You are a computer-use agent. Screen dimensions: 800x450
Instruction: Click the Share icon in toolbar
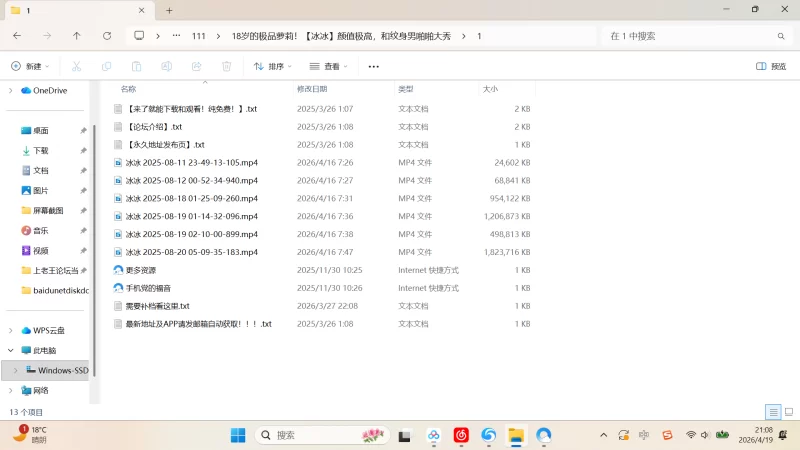coord(196,66)
